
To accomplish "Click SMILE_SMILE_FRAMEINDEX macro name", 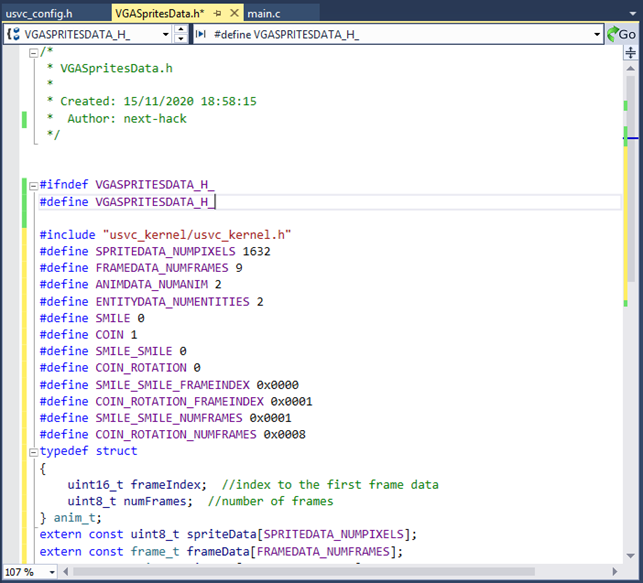I will click(x=173, y=385).
